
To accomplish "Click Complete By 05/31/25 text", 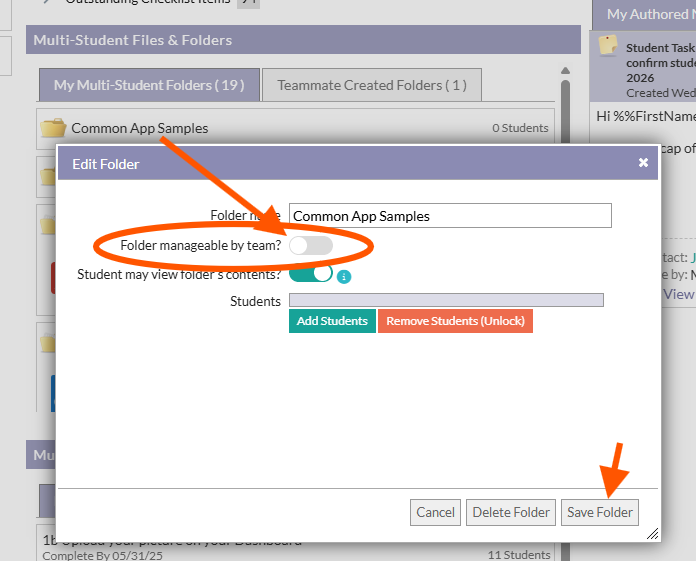I will (103, 555).
